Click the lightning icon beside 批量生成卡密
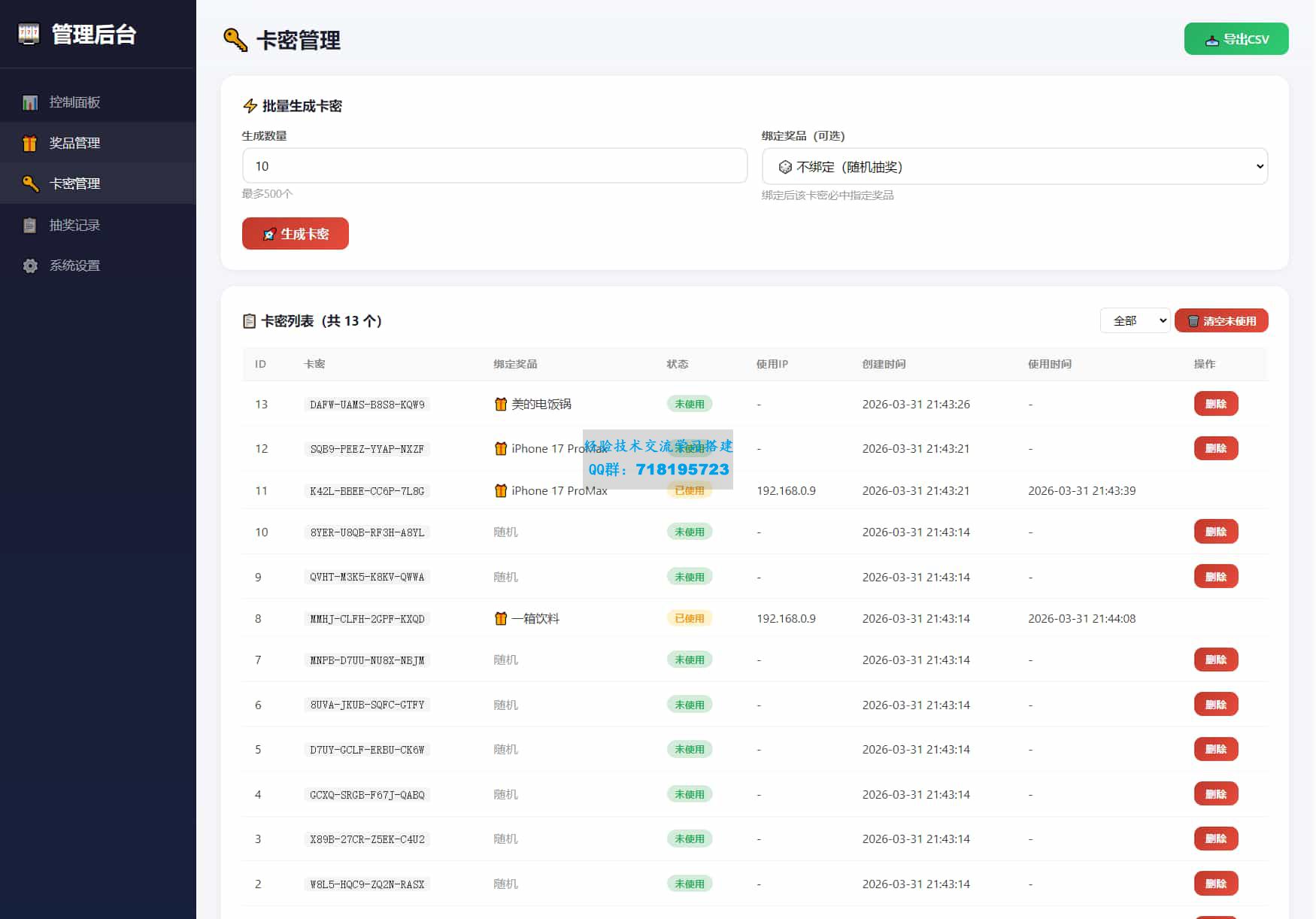The height and width of the screenshot is (919, 1316). pyautogui.click(x=250, y=106)
